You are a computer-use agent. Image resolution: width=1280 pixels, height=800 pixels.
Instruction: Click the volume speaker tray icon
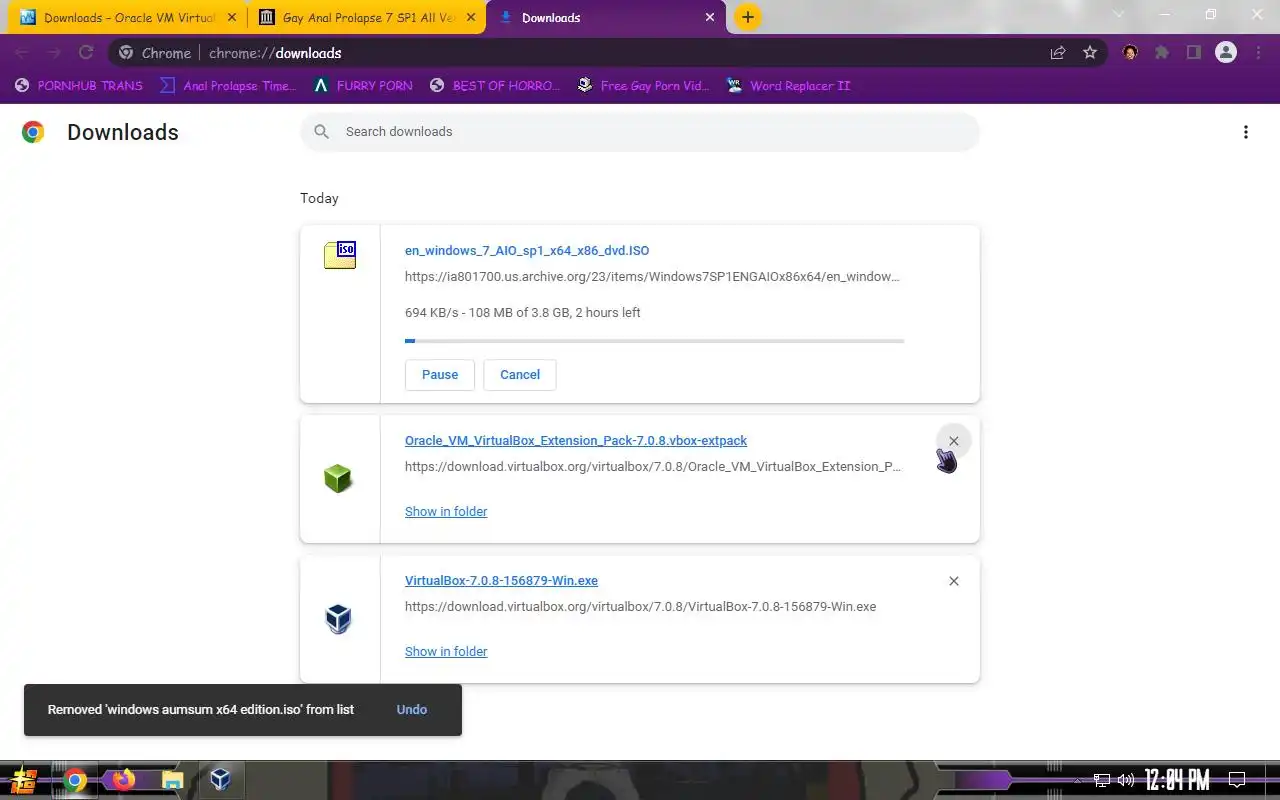point(1126,780)
